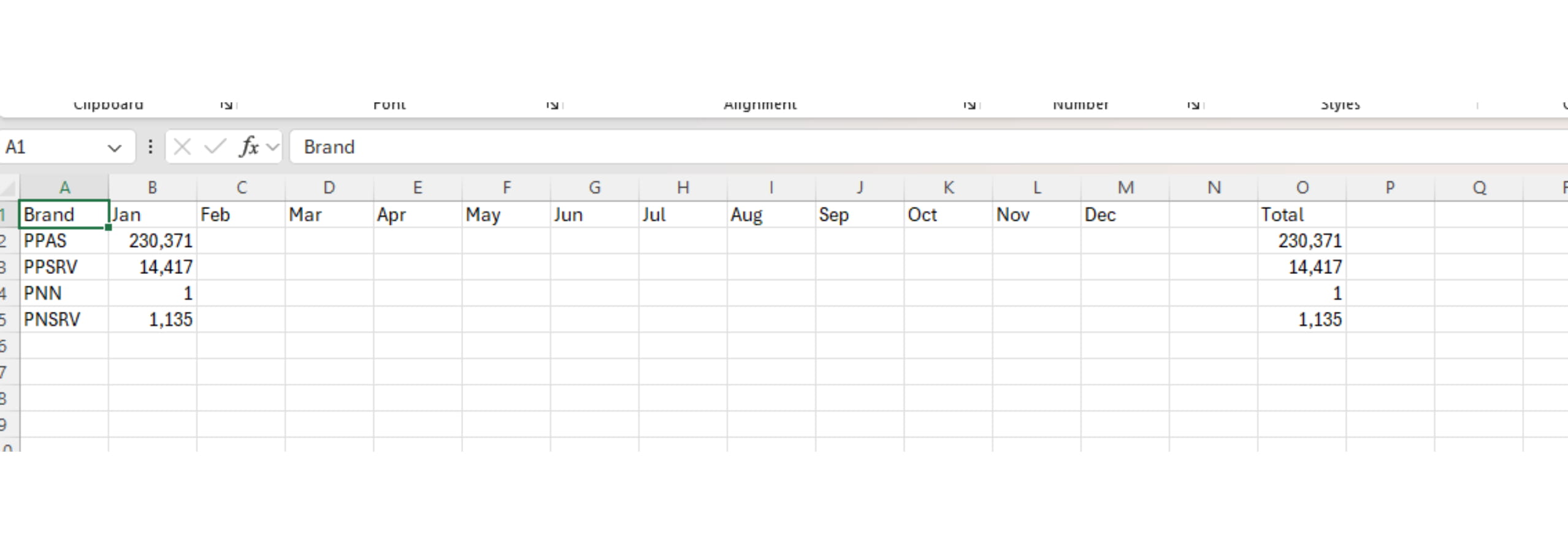Screen dimensions: 1568x554
Task: Click the Enter checkmark formula bar icon
Action: [x=215, y=147]
